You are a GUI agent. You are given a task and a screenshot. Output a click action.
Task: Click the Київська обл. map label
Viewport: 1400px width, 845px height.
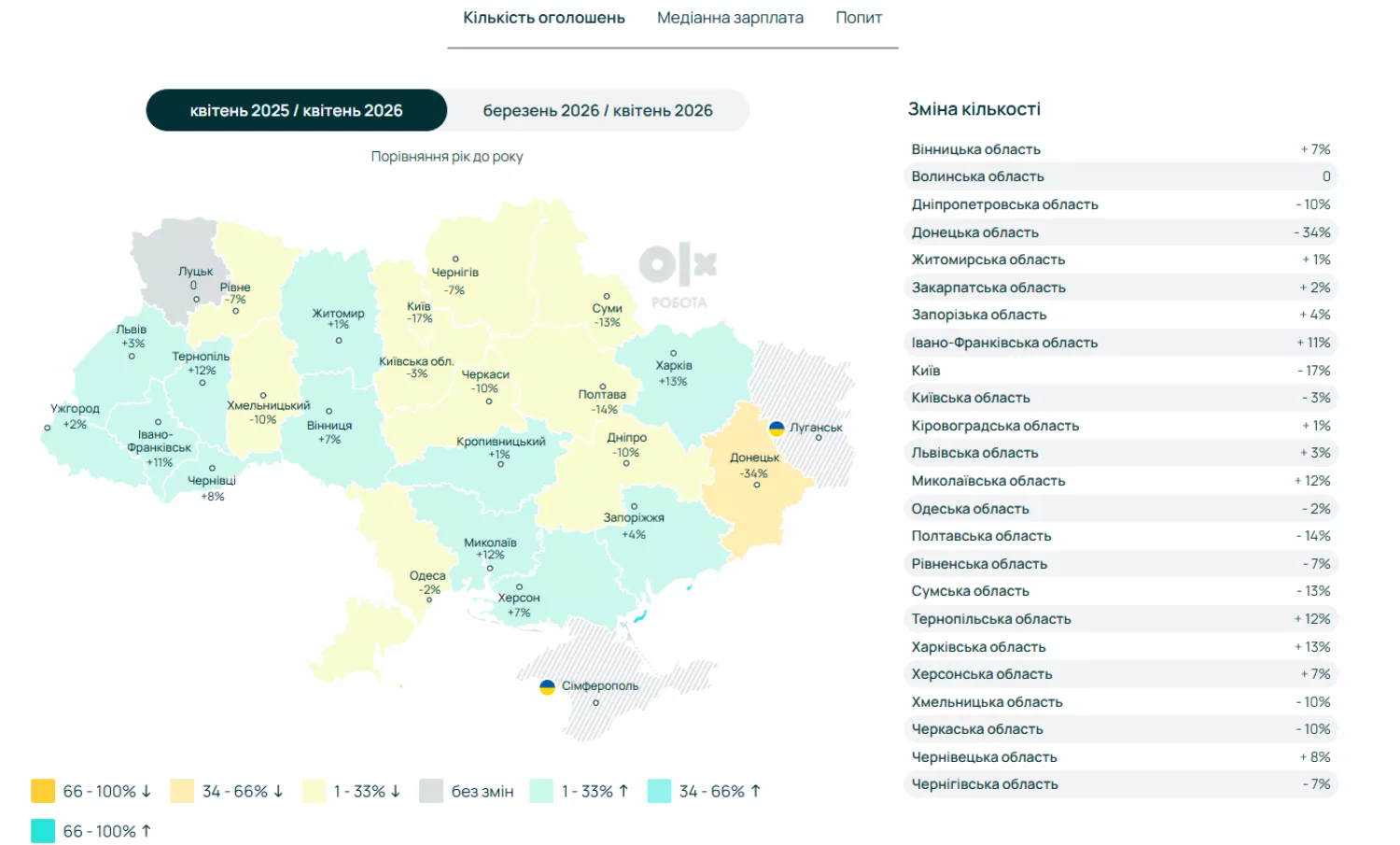coord(416,361)
